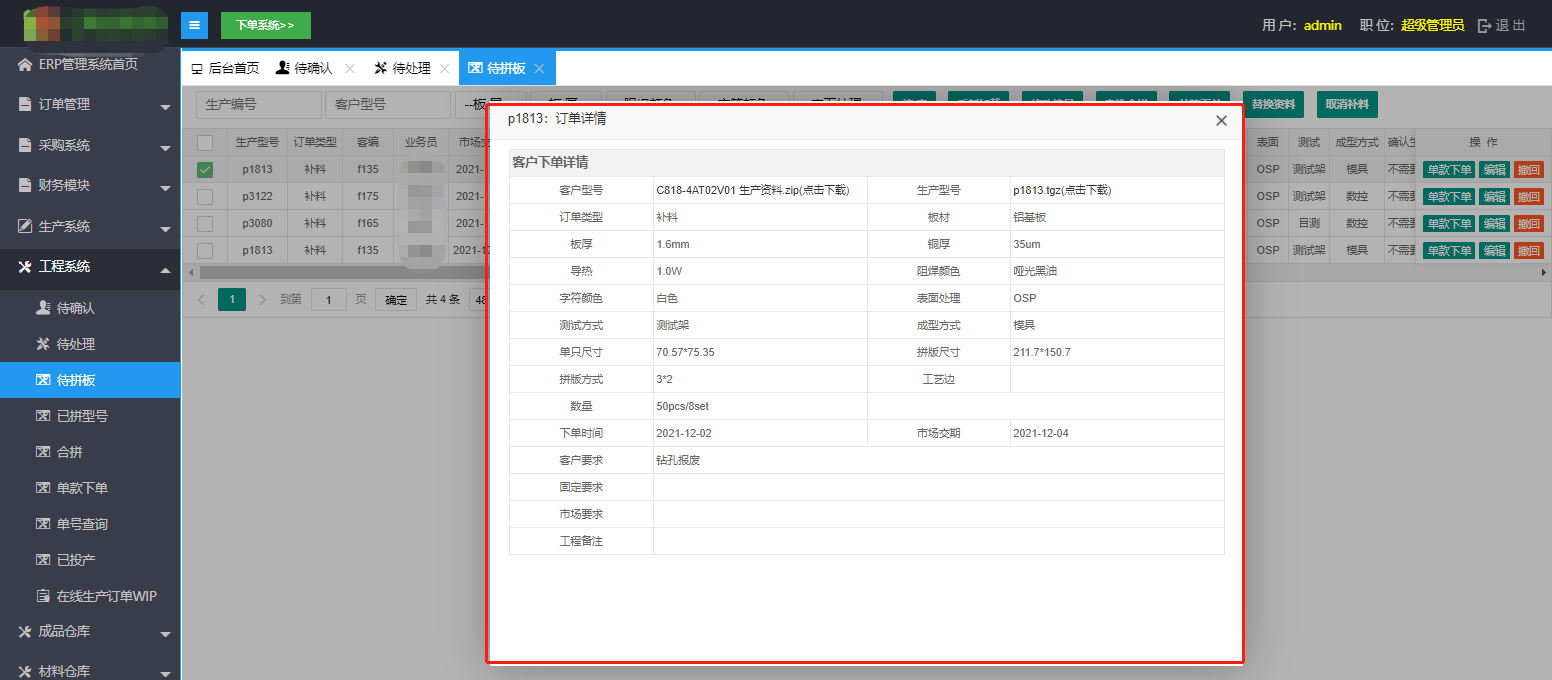Close the 订单详情 dialog with the X
The width and height of the screenshot is (1552, 680).
1221,121
